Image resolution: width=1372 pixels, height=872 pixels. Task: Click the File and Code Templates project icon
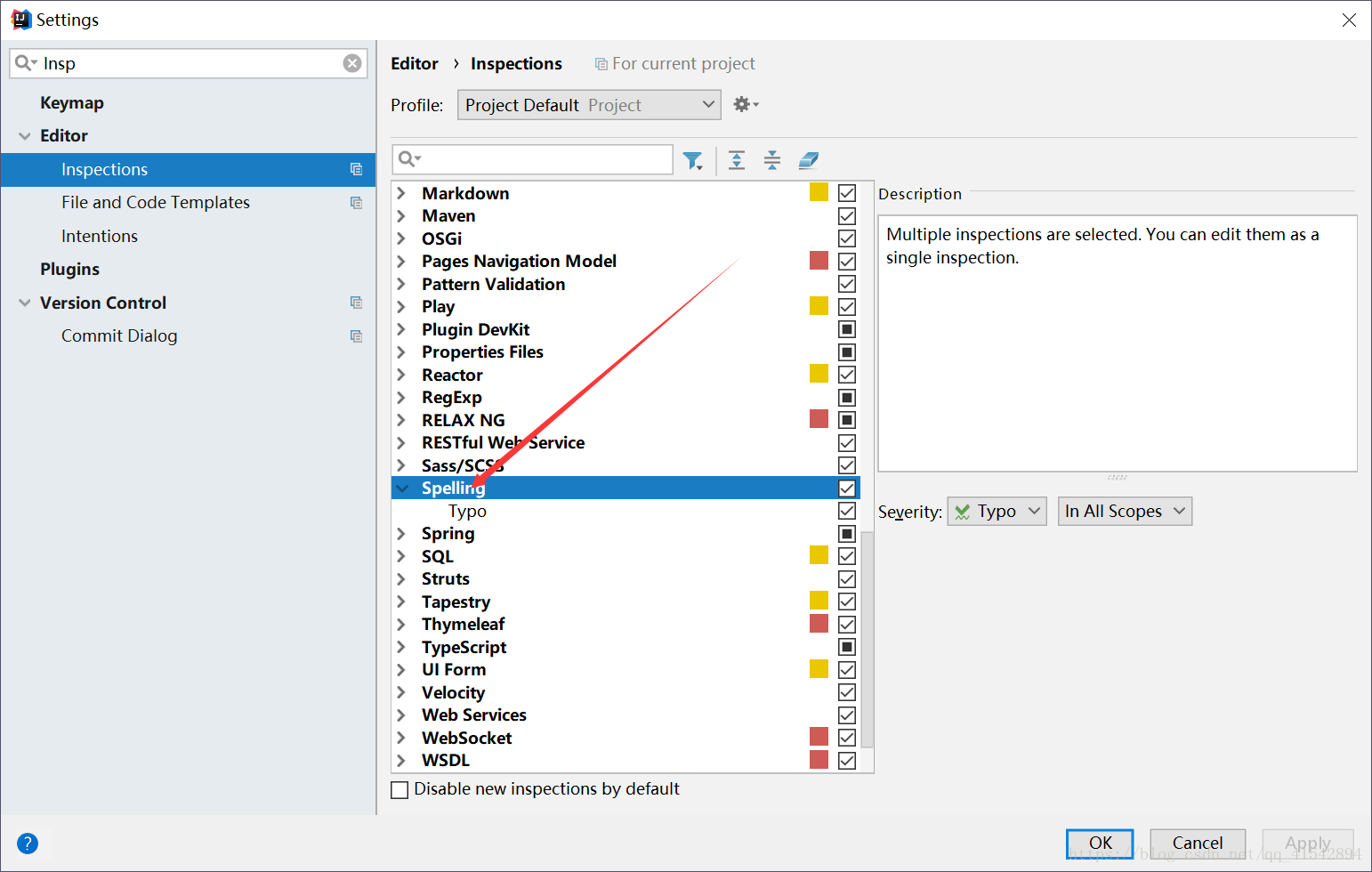coord(356,203)
